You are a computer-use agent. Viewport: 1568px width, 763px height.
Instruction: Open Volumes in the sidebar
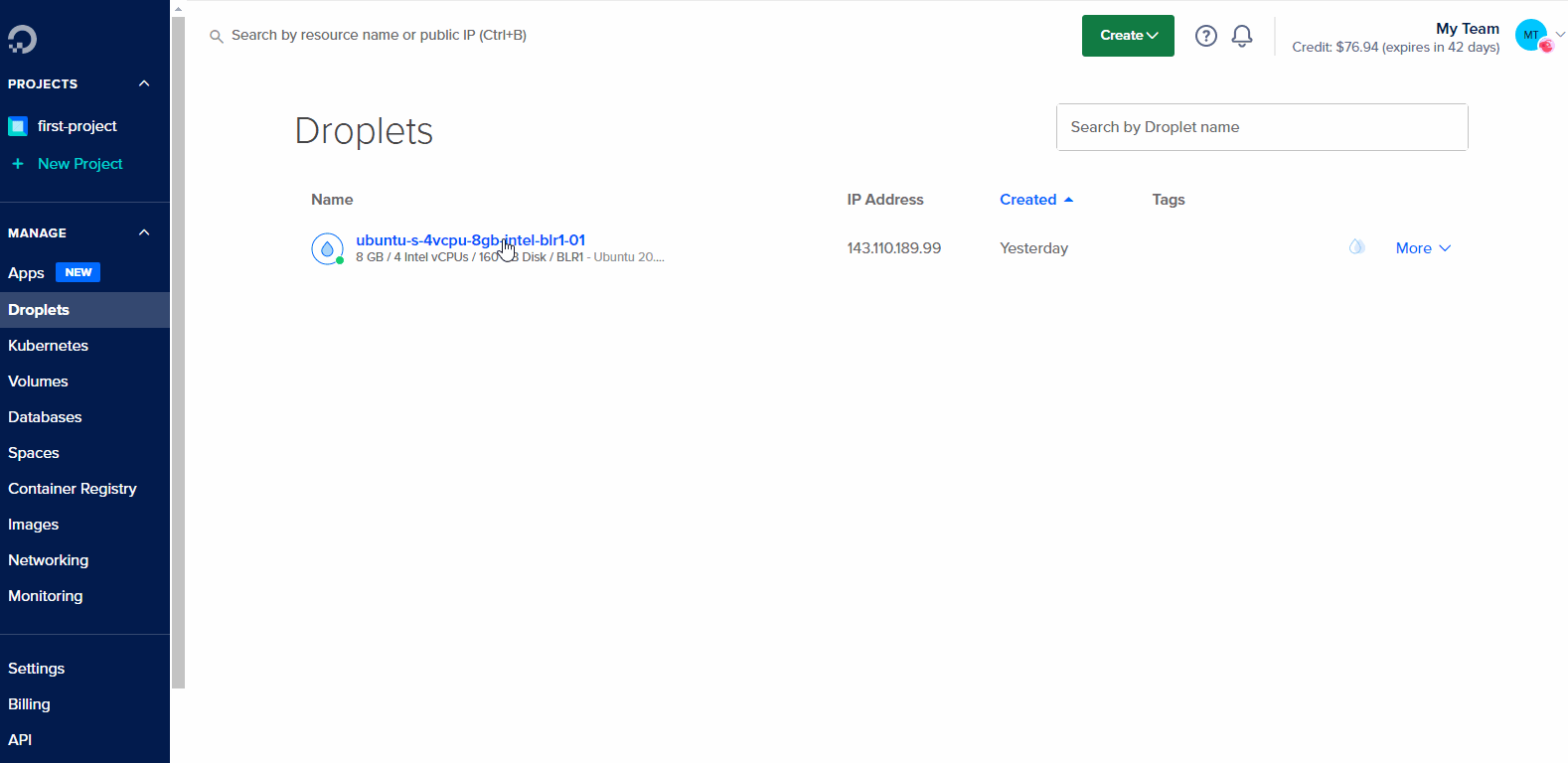coord(38,381)
